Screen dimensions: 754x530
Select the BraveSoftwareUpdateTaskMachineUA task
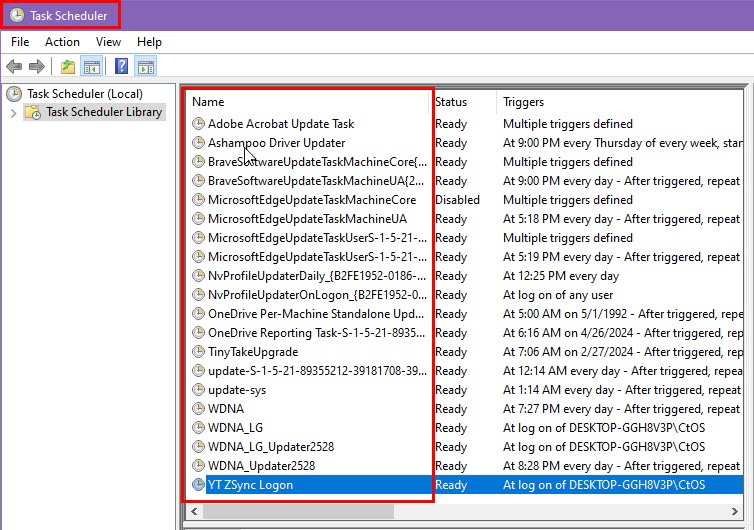point(316,181)
